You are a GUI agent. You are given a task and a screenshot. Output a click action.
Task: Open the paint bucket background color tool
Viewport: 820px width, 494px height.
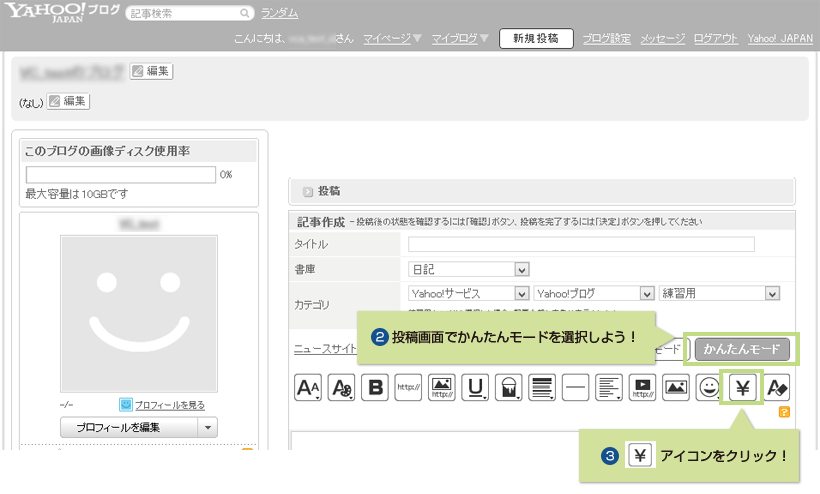pos(508,387)
